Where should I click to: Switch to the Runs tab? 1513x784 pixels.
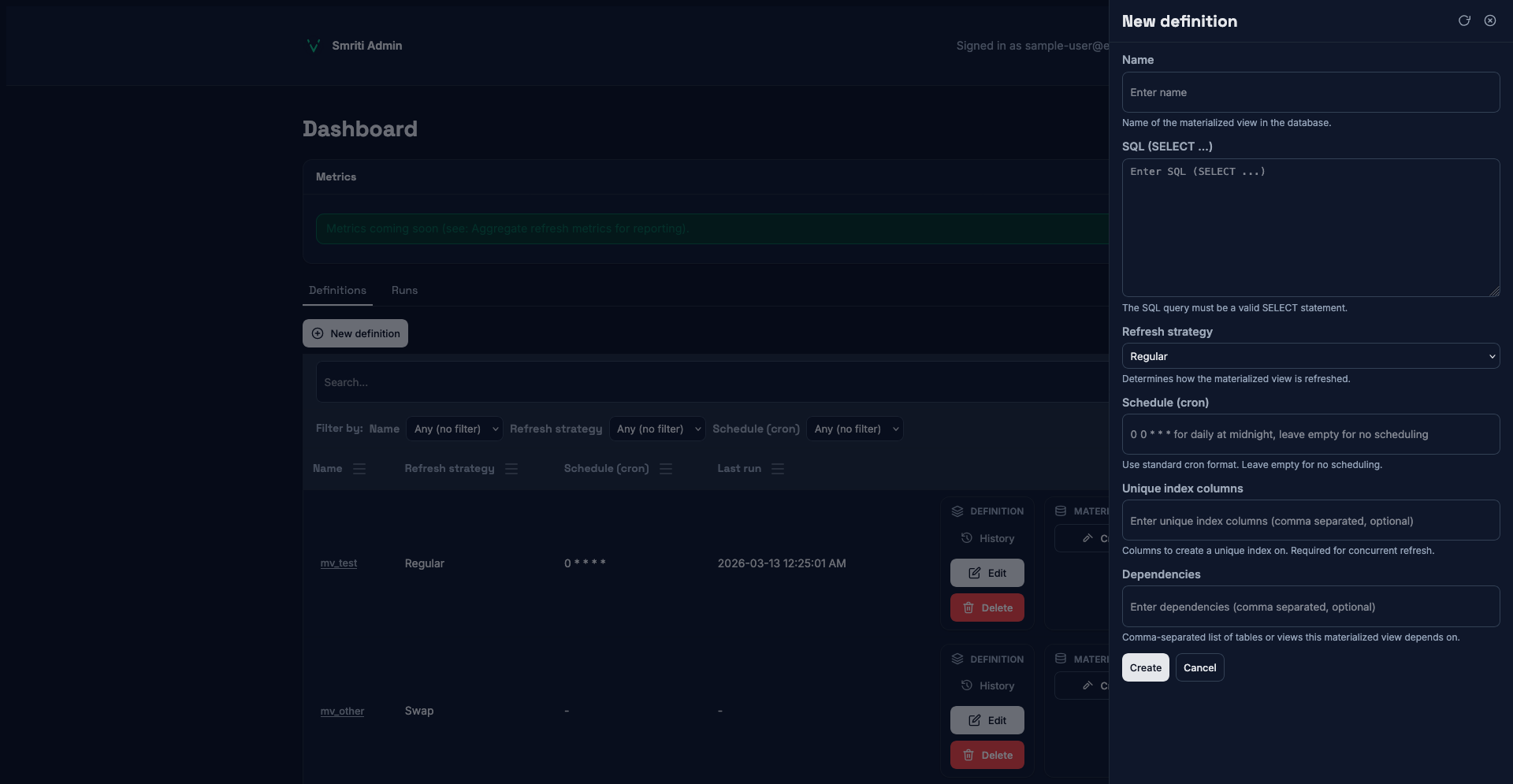tap(404, 291)
